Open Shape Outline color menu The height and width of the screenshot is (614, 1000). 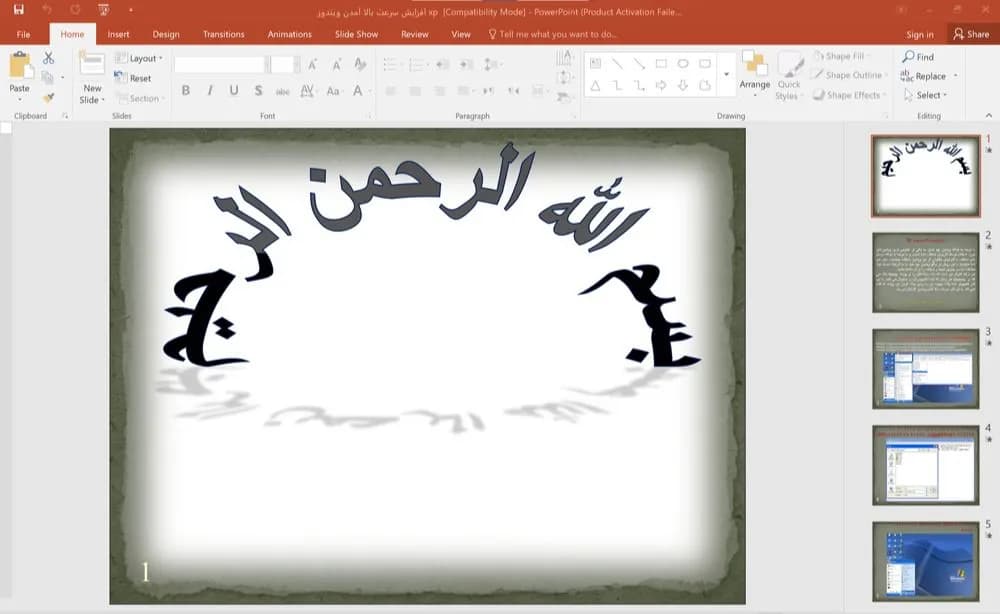click(850, 75)
